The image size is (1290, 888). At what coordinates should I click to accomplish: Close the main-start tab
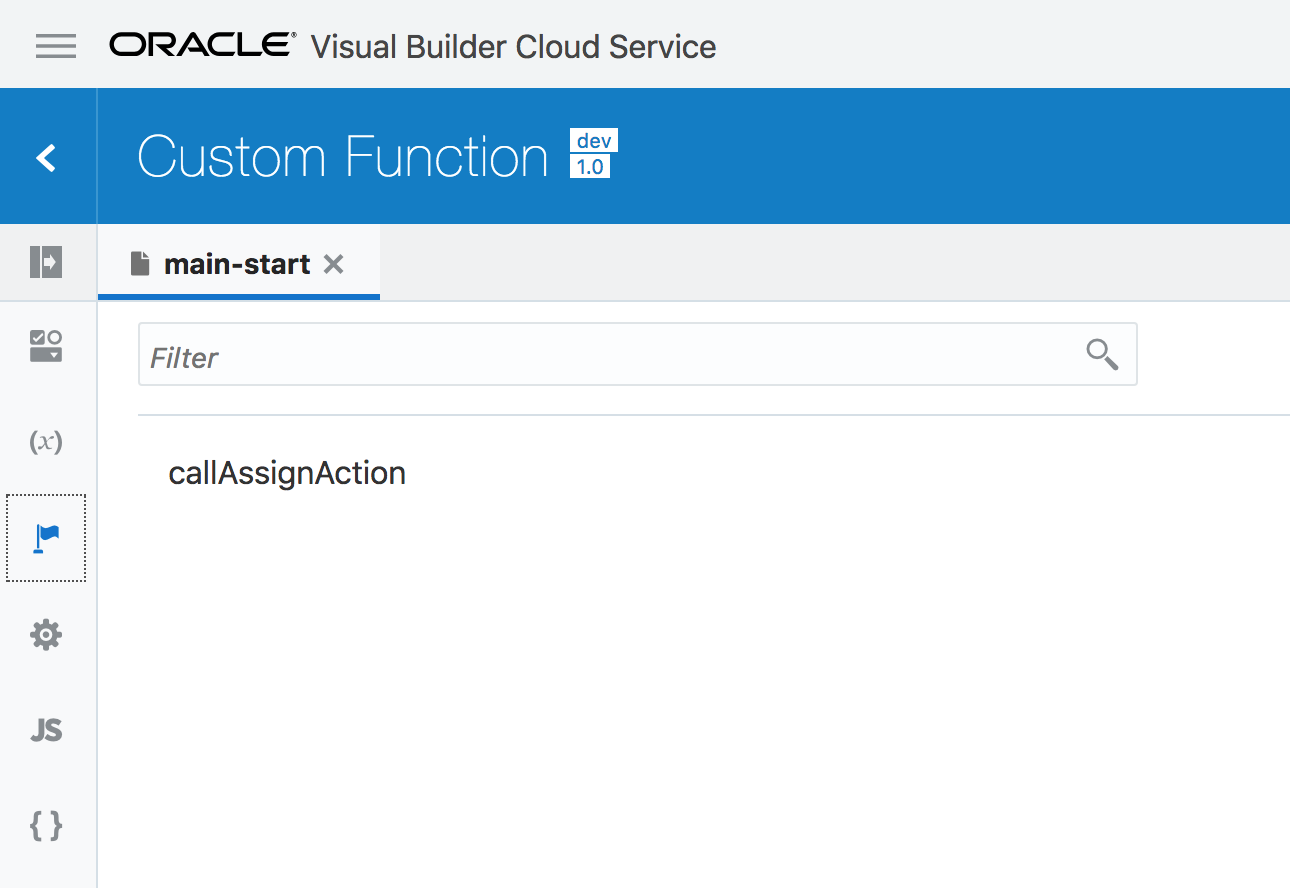pyautogui.click(x=333, y=263)
